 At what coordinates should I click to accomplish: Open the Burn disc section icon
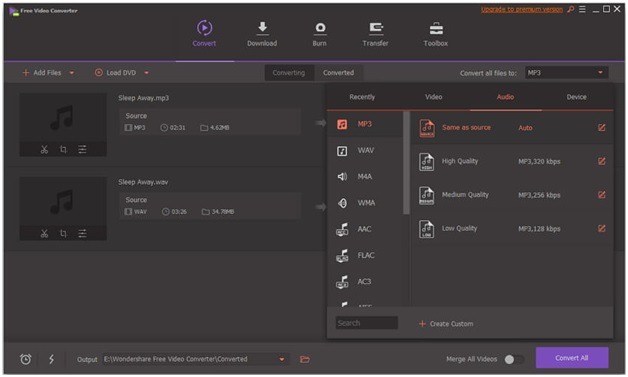pyautogui.click(x=320, y=28)
